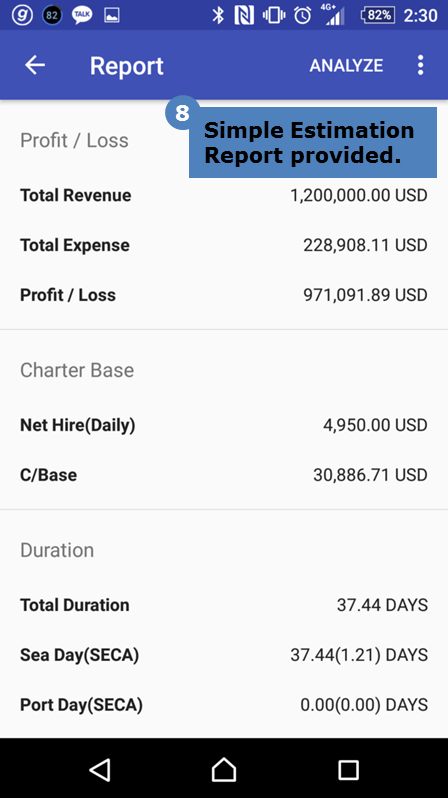Tap the Port Day(SECA) row

tap(224, 705)
